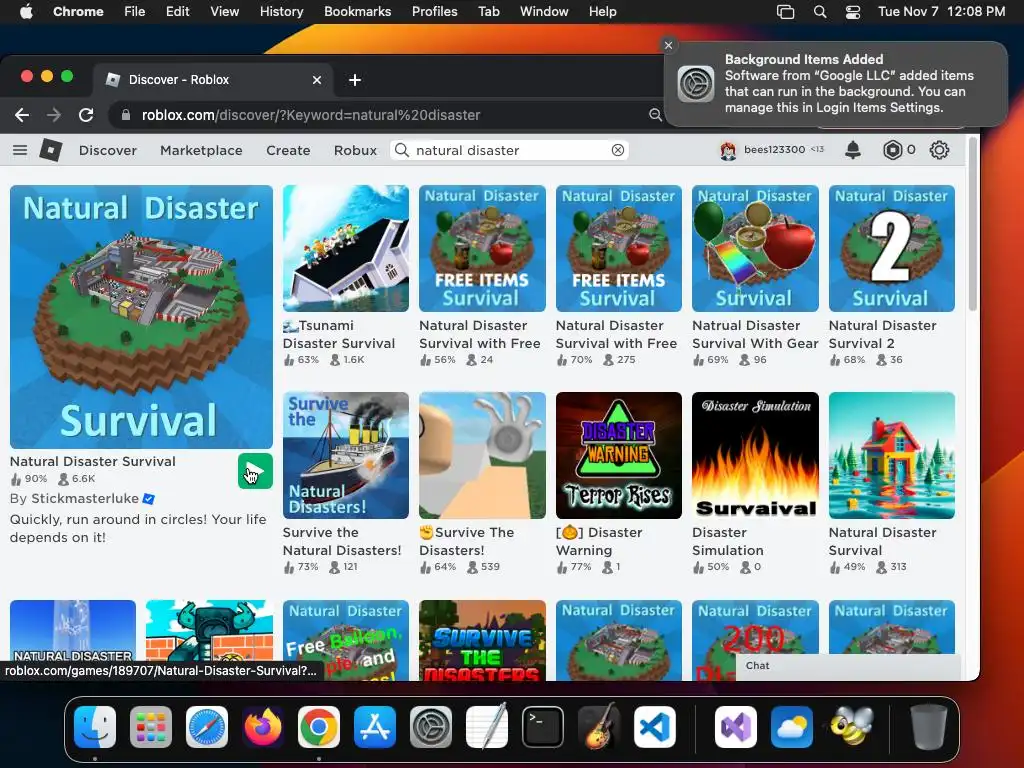Open the Roblox settings gear

[x=939, y=150]
